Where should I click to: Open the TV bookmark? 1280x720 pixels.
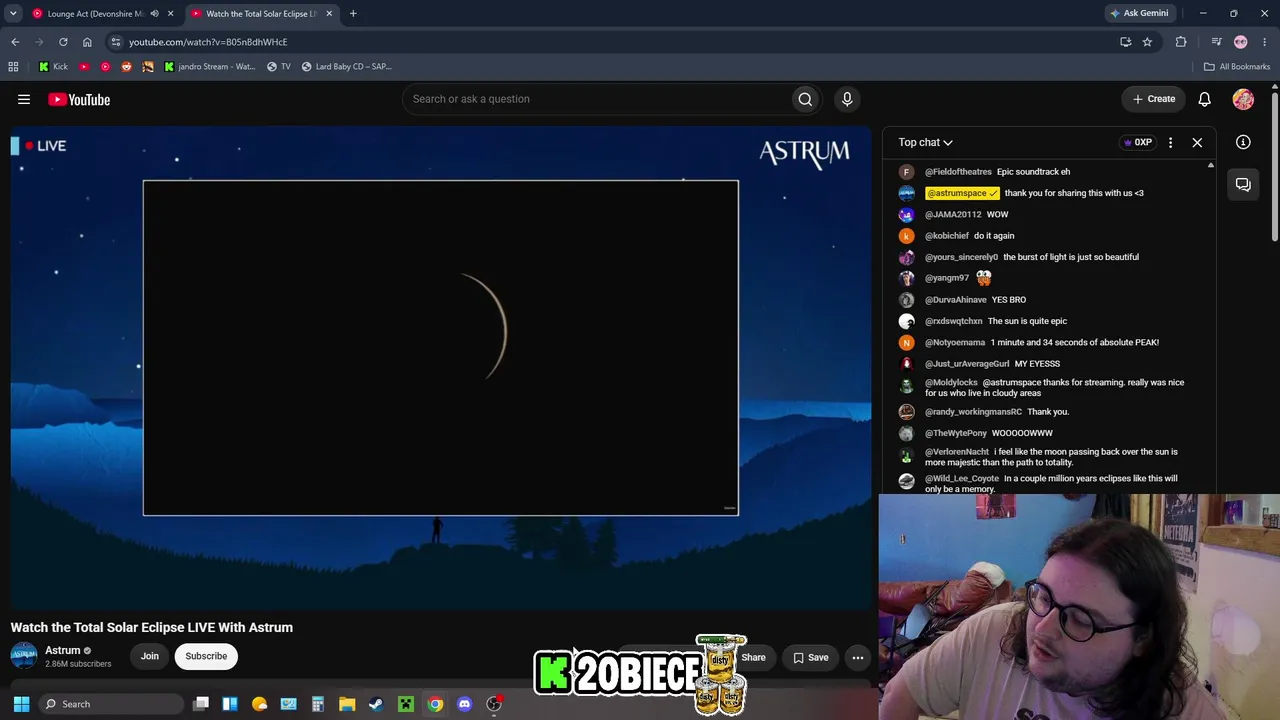tap(279, 67)
